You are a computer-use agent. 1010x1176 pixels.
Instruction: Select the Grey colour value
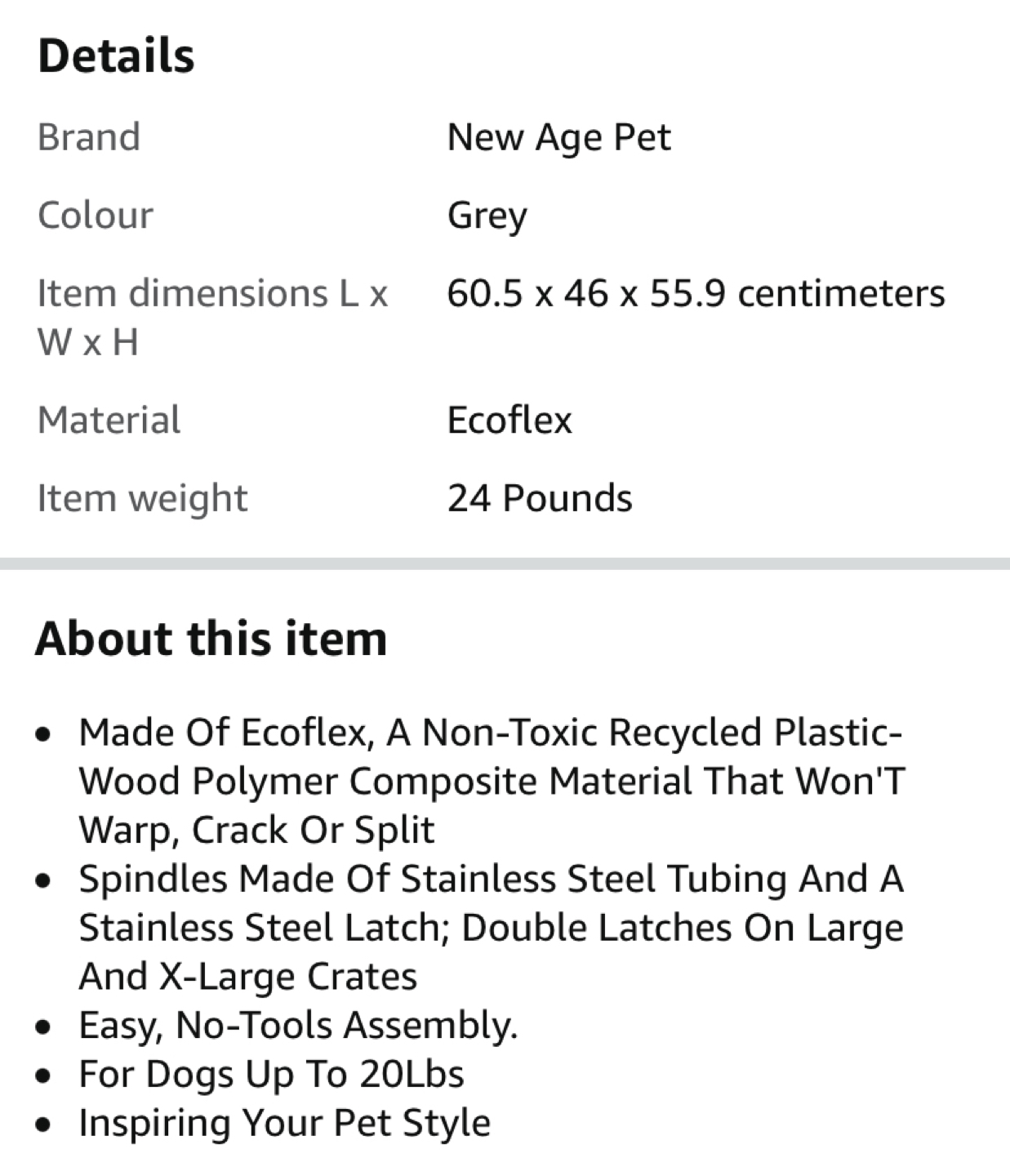[x=487, y=216]
